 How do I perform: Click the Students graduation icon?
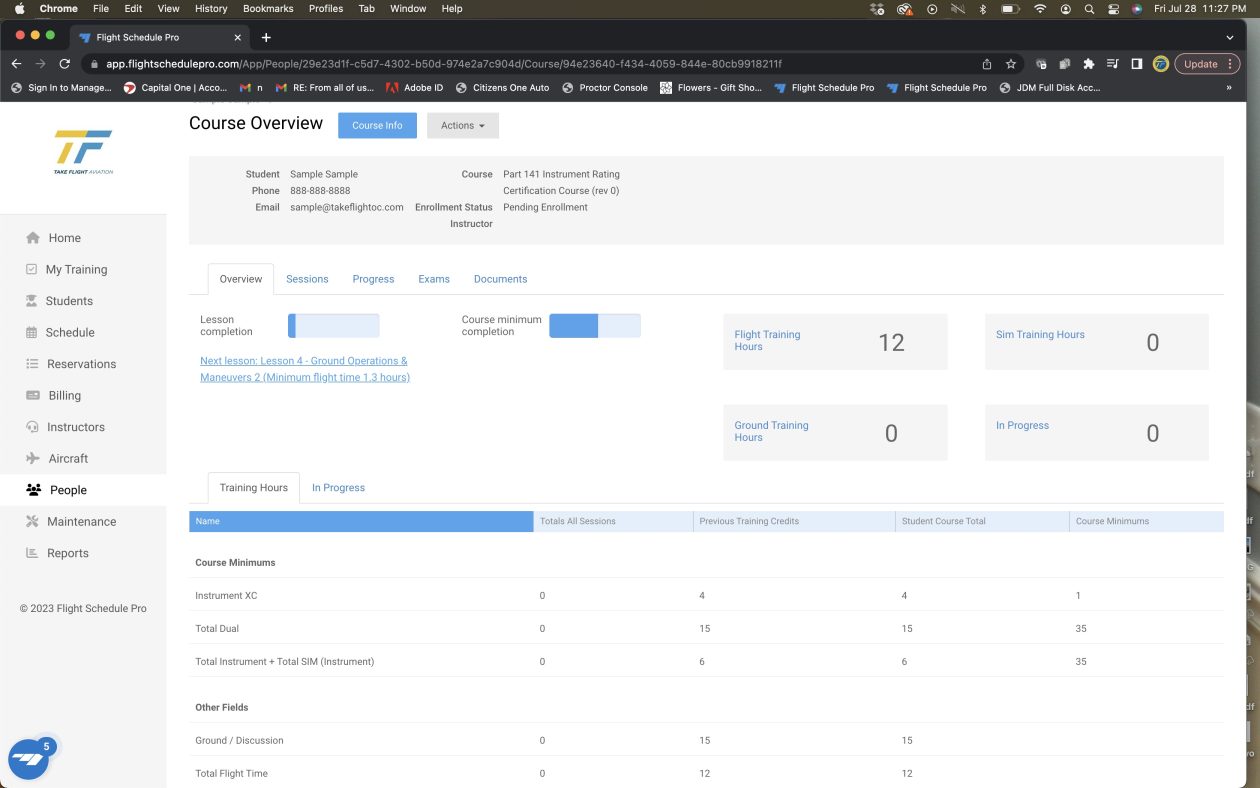pyautogui.click(x=32, y=301)
